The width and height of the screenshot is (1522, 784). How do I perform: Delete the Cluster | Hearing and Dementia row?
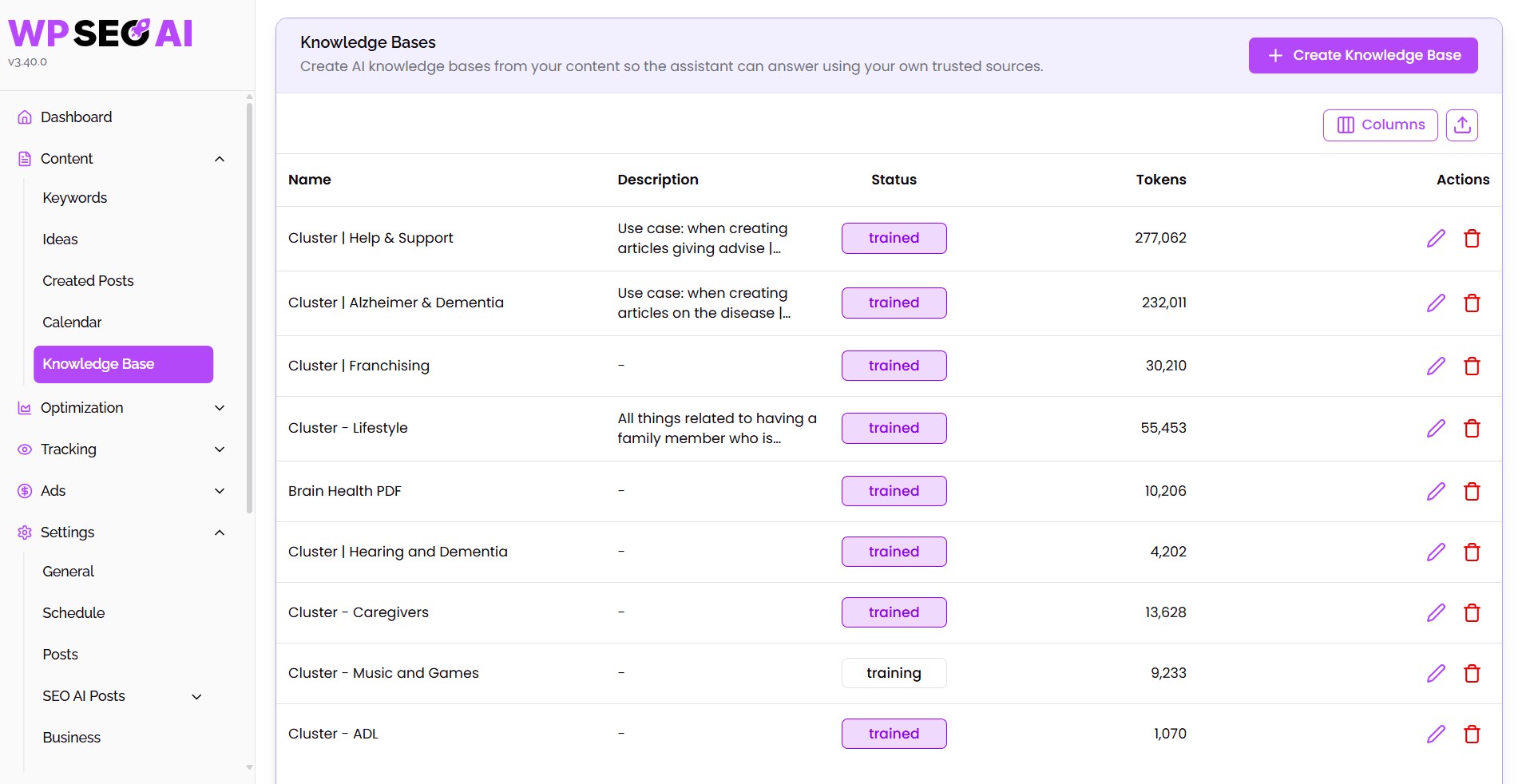(x=1472, y=552)
